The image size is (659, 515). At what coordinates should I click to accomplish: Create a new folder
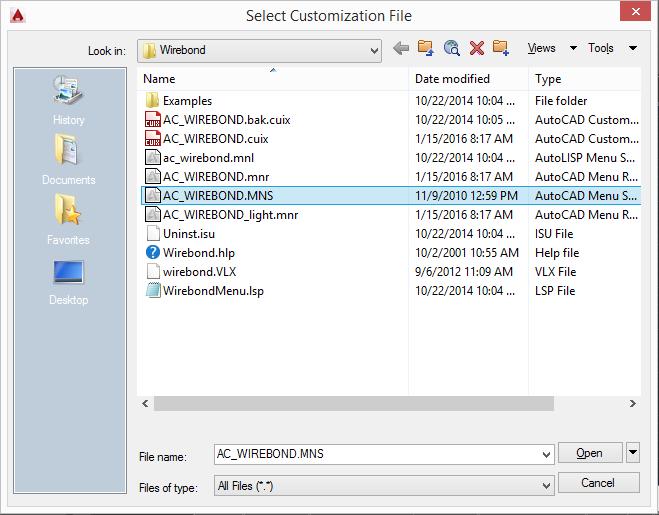pyautogui.click(x=501, y=48)
